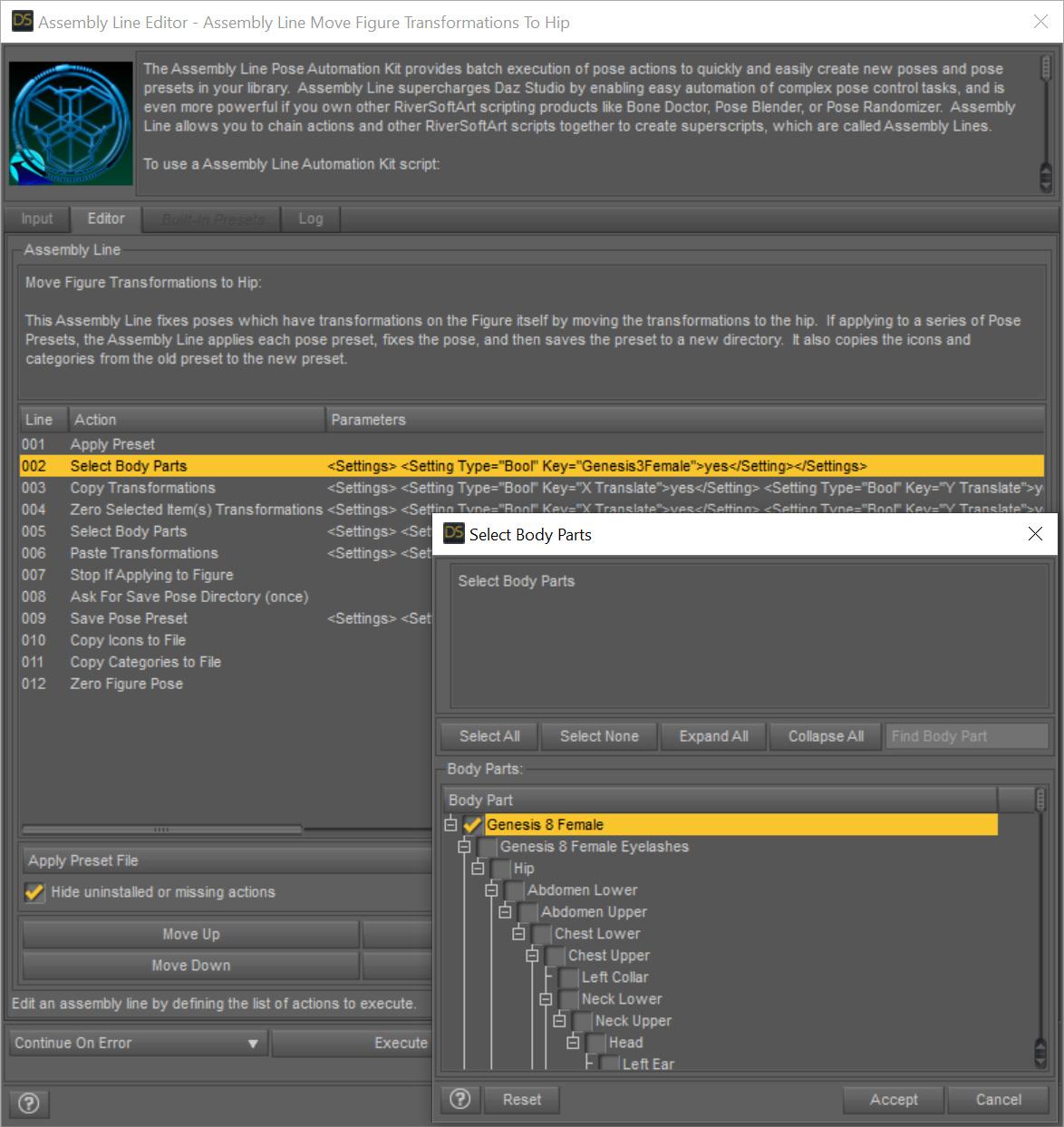Check the Left Ear box

pos(610,1063)
